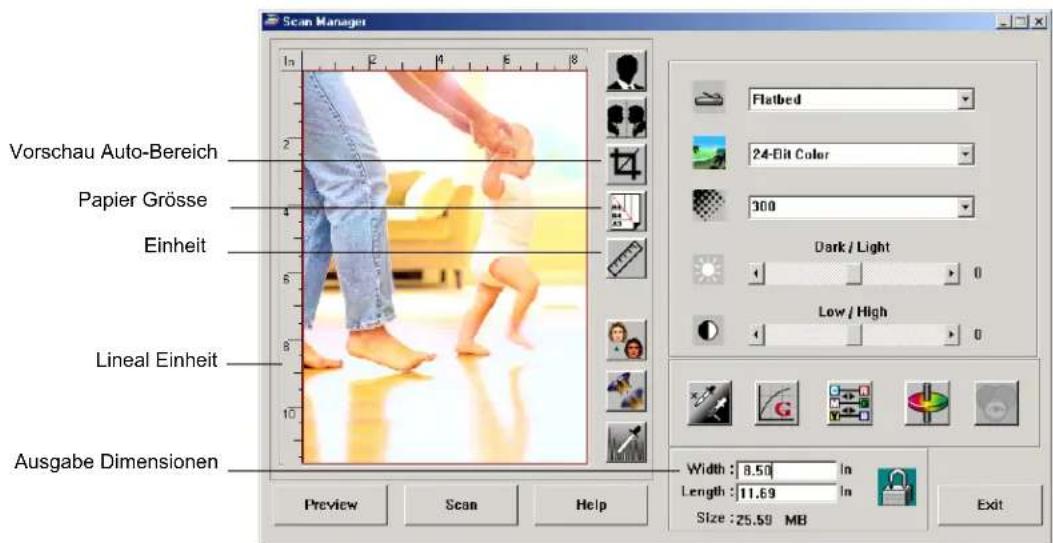Open the paper size icon
The image size is (1053, 543).
(x=626, y=211)
